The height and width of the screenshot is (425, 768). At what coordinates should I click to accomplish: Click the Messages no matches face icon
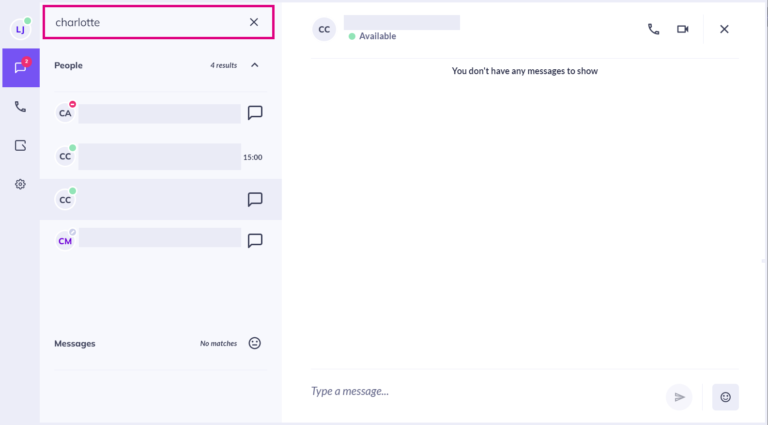click(x=255, y=343)
